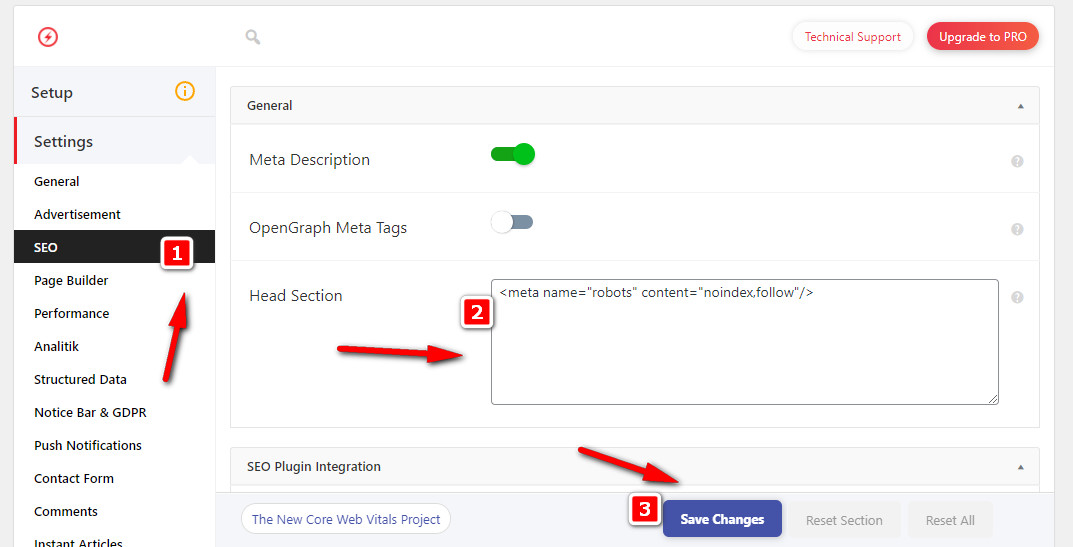Click the Upgrade to PRO button
This screenshot has width=1073, height=547.
(x=983, y=37)
